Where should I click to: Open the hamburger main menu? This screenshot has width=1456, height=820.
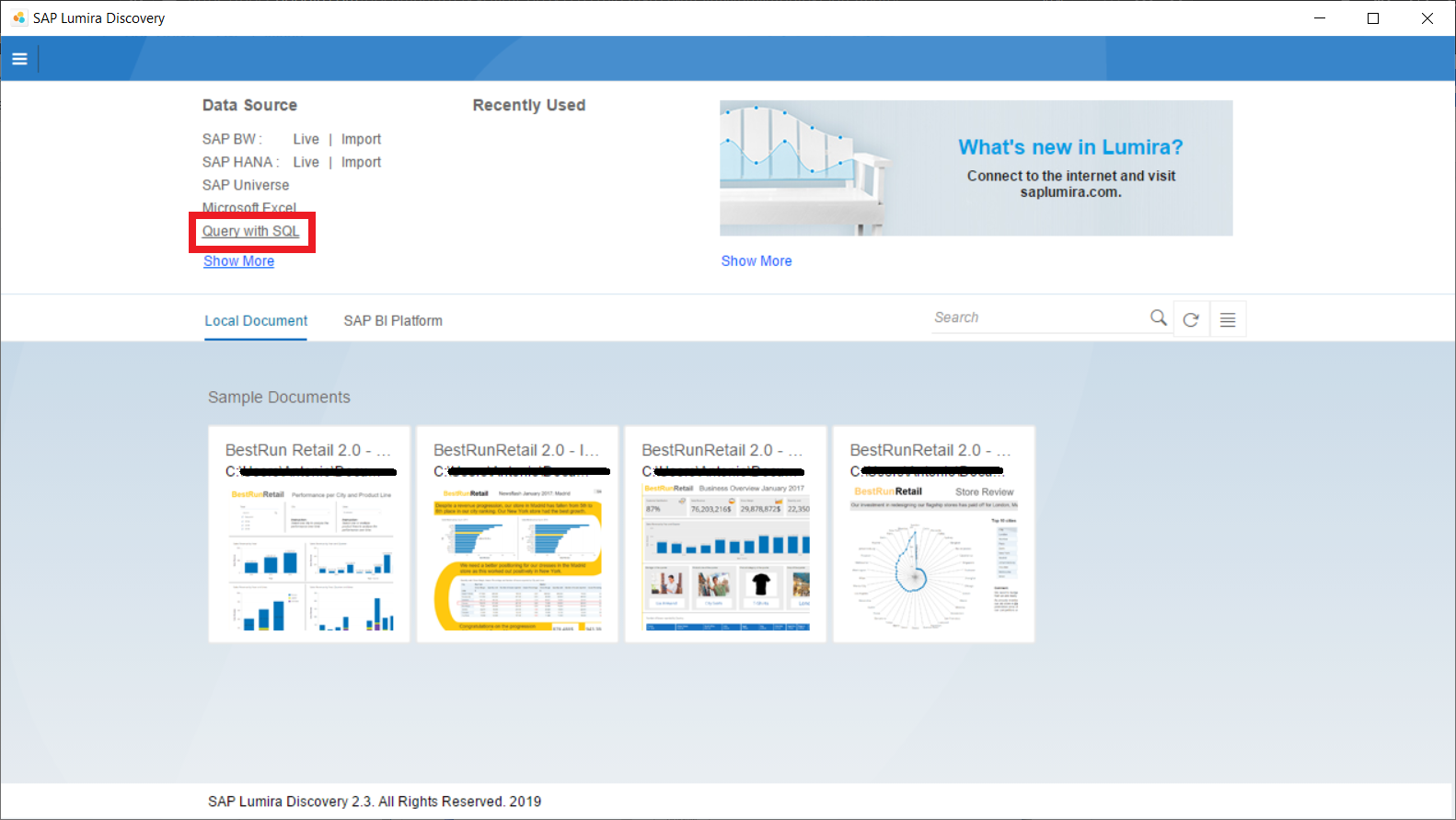tap(19, 59)
